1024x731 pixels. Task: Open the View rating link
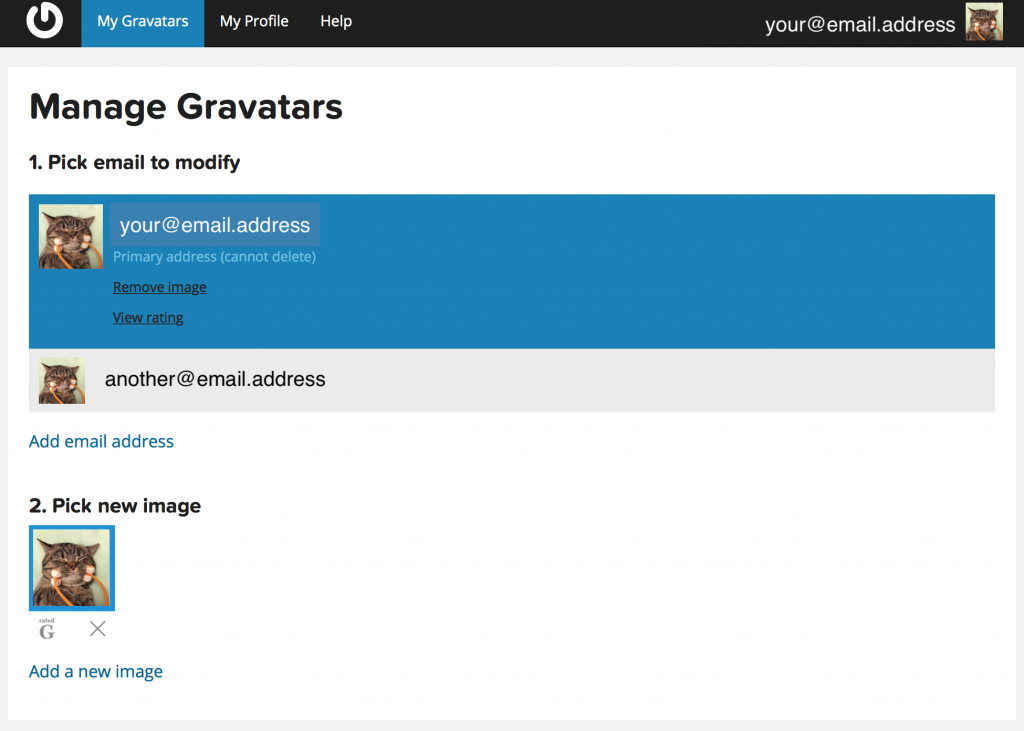pos(148,318)
